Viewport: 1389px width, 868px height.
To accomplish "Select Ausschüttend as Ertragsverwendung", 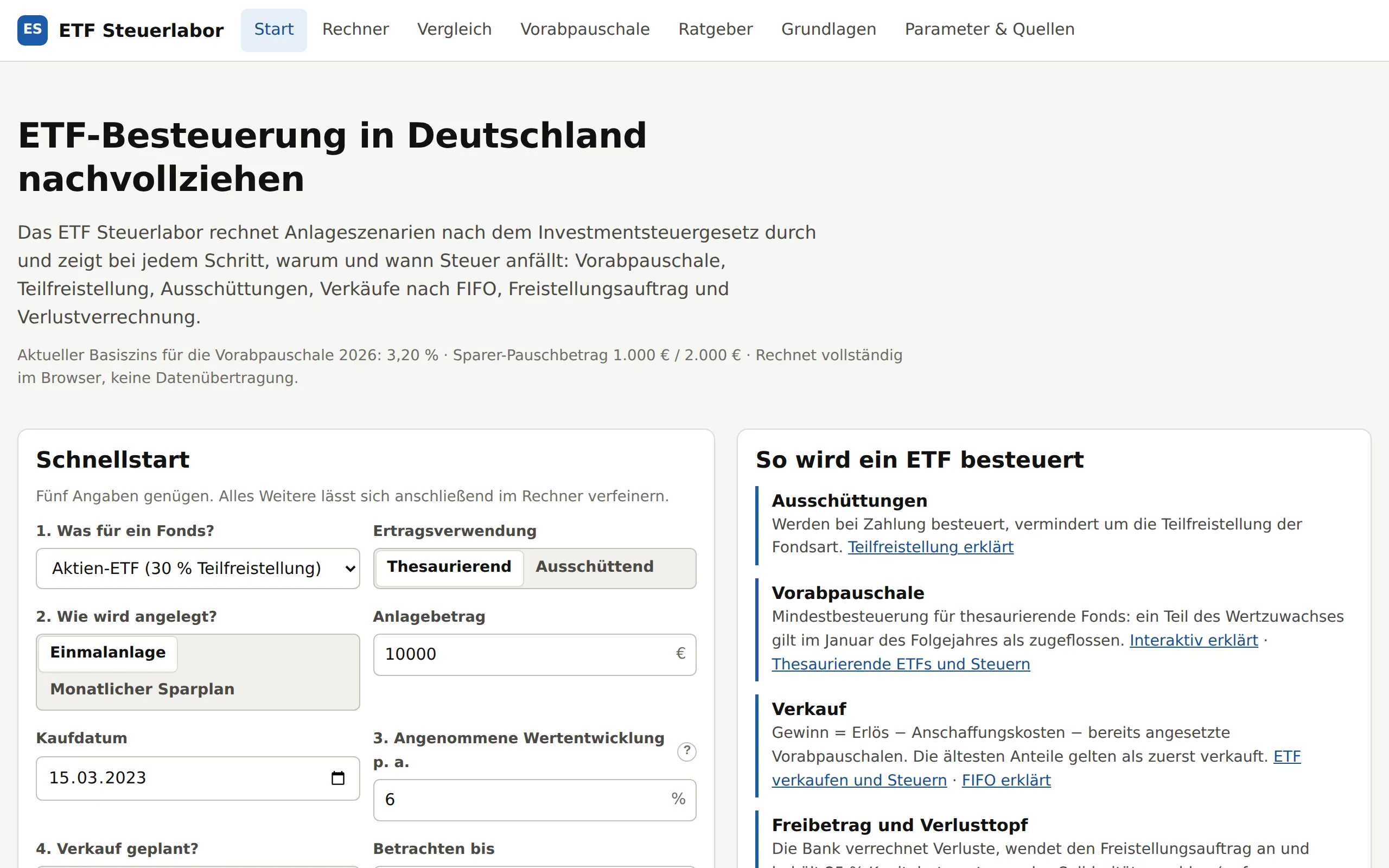I will [x=594, y=567].
